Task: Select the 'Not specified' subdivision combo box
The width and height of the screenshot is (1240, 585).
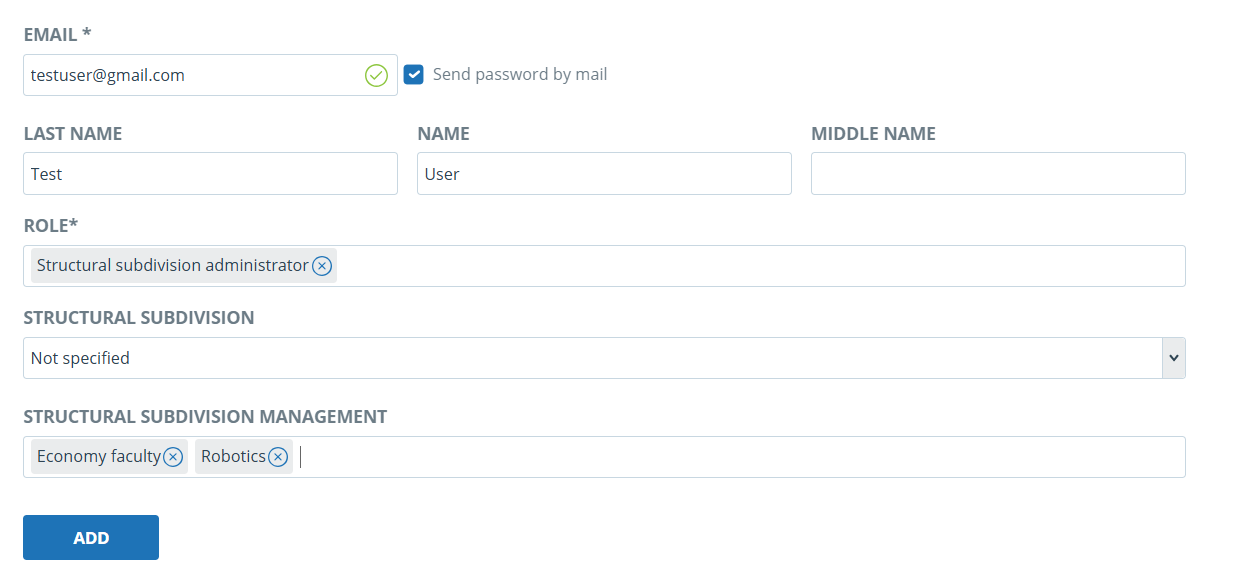Action: 604,358
